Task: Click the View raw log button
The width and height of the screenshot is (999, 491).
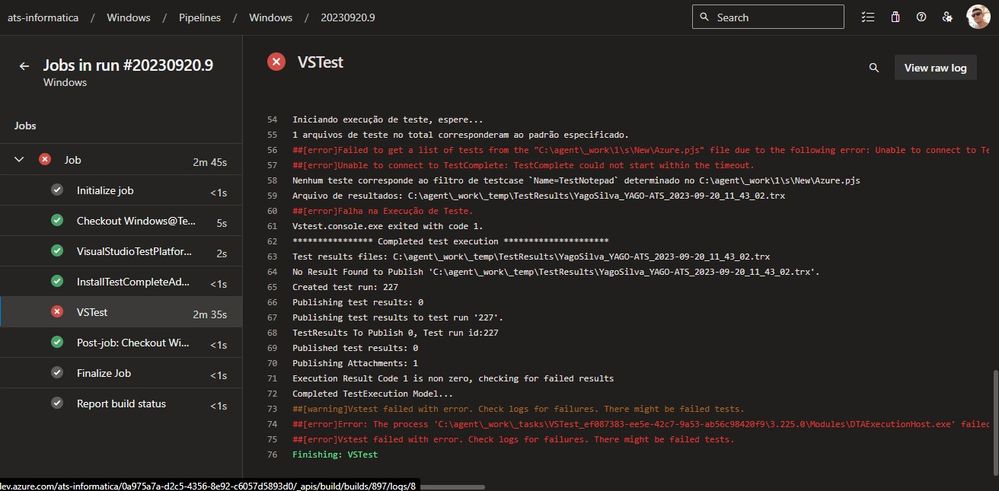Action: pyautogui.click(x=935, y=68)
